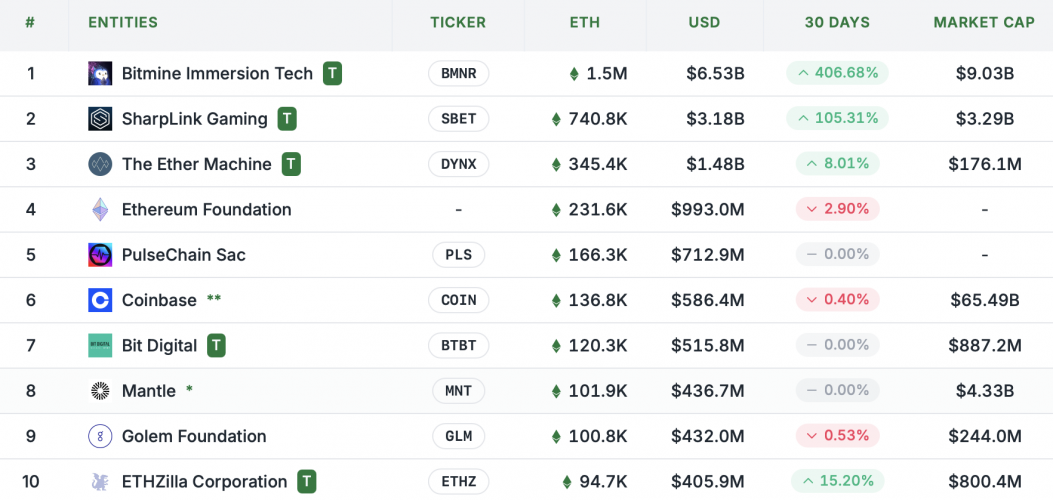Click the 406.68% change pill
This screenshot has height=500, width=1053.
(x=838, y=73)
